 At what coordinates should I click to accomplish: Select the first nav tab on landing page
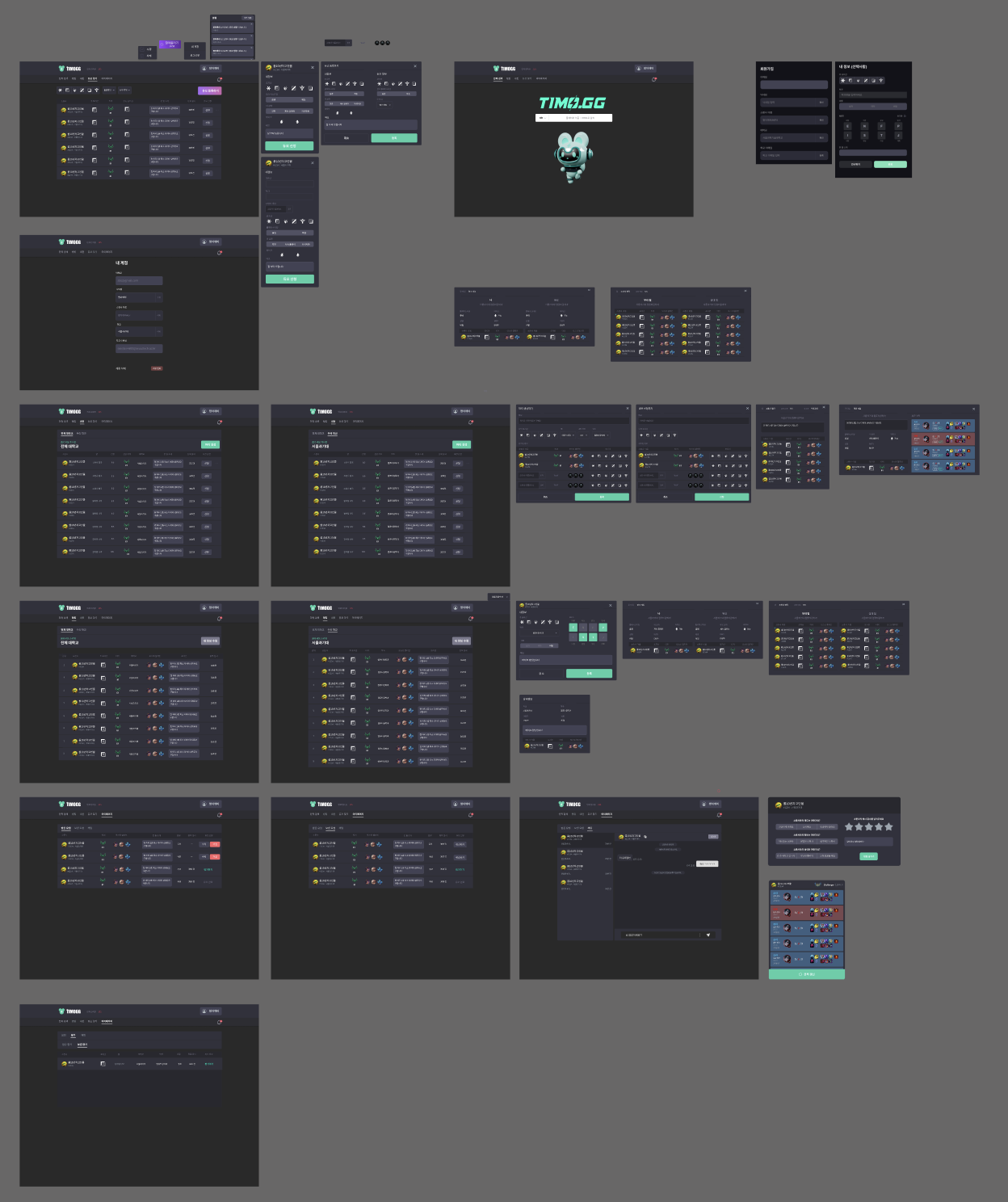498,79
